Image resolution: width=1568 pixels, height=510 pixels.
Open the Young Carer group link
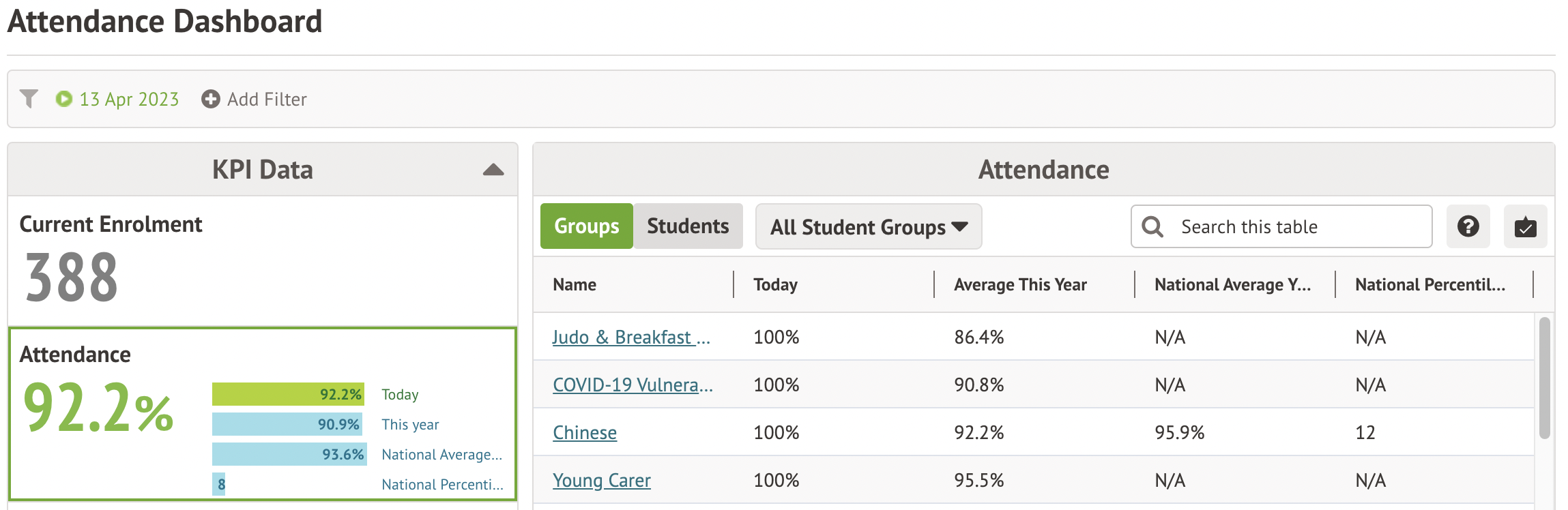coord(601,479)
